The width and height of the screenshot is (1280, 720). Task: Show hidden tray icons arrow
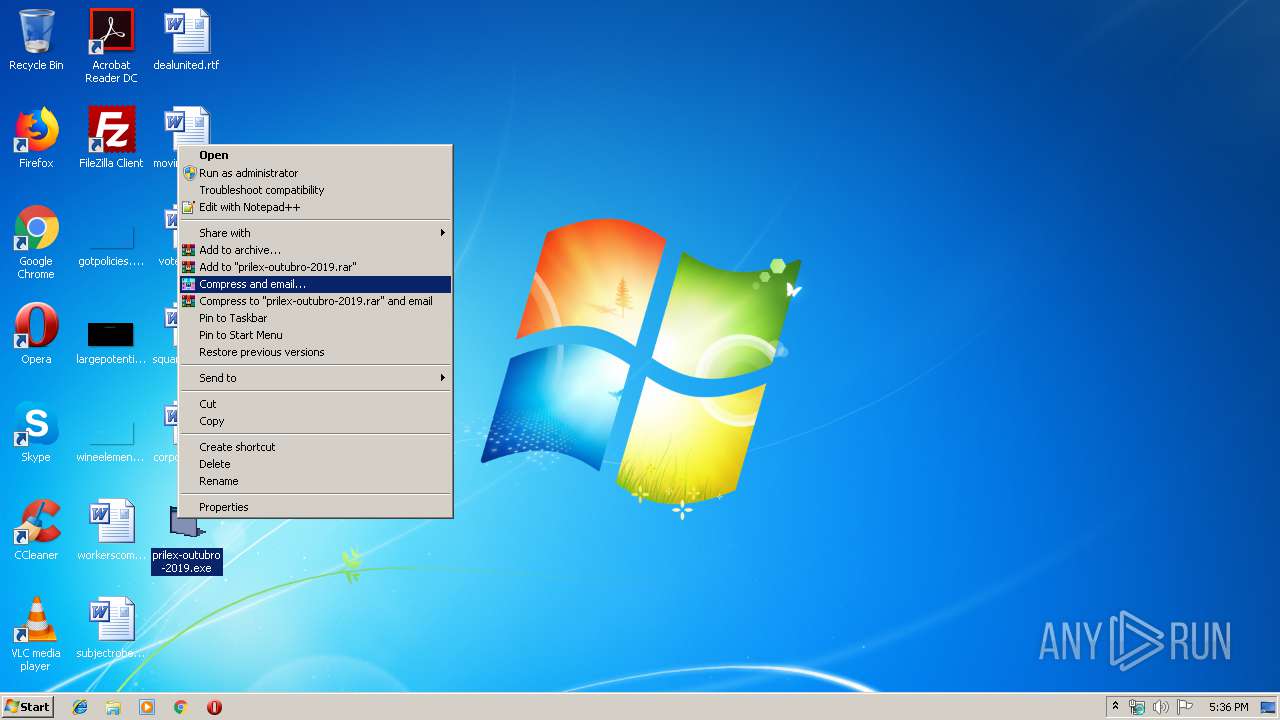1115,707
